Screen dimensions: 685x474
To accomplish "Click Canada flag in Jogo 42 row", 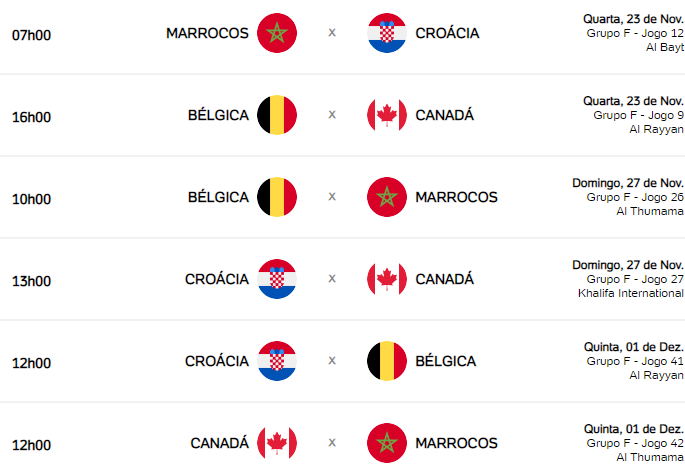I will click(x=277, y=443).
